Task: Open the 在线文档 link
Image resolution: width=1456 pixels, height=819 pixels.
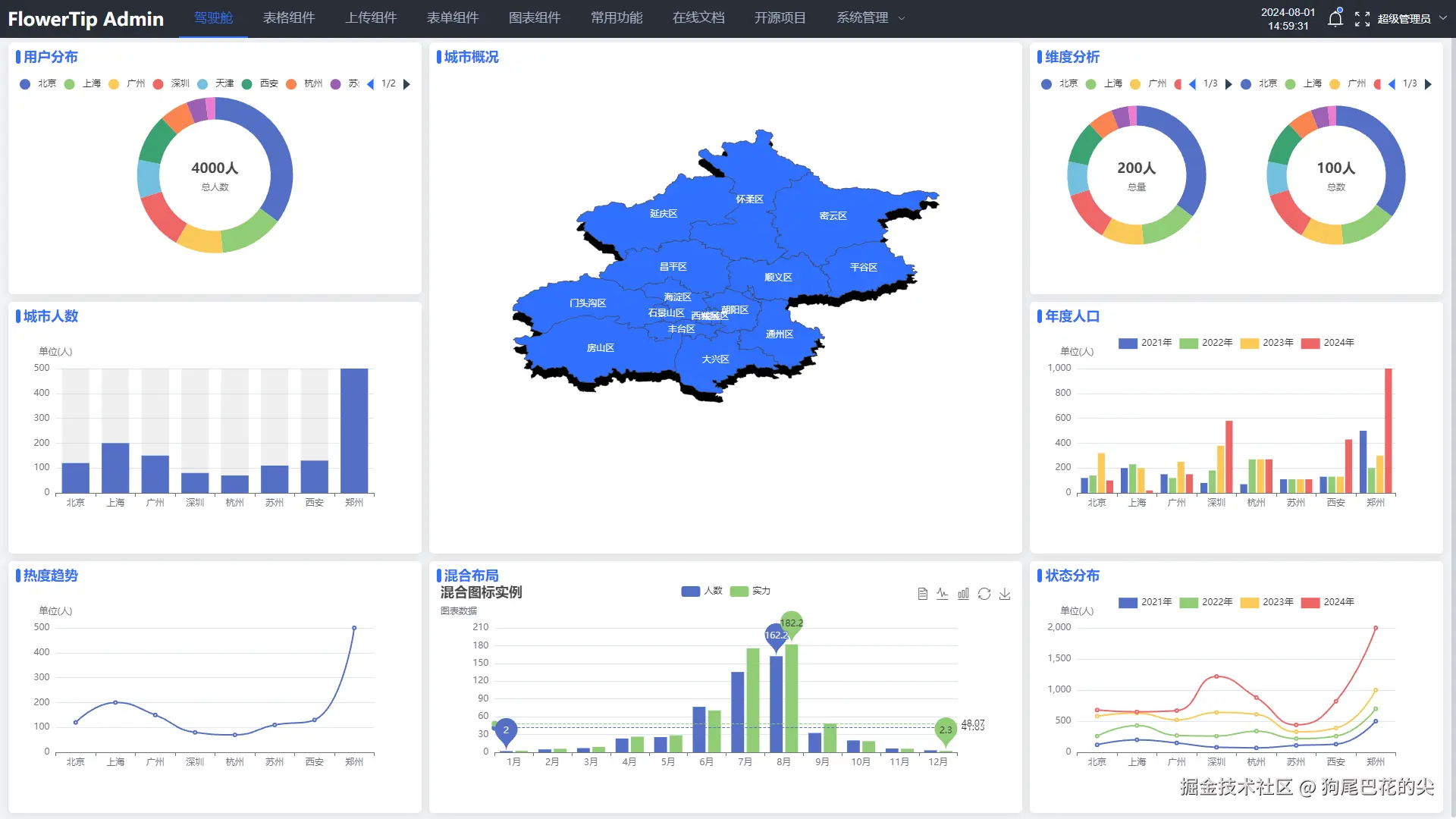Action: pyautogui.click(x=698, y=18)
